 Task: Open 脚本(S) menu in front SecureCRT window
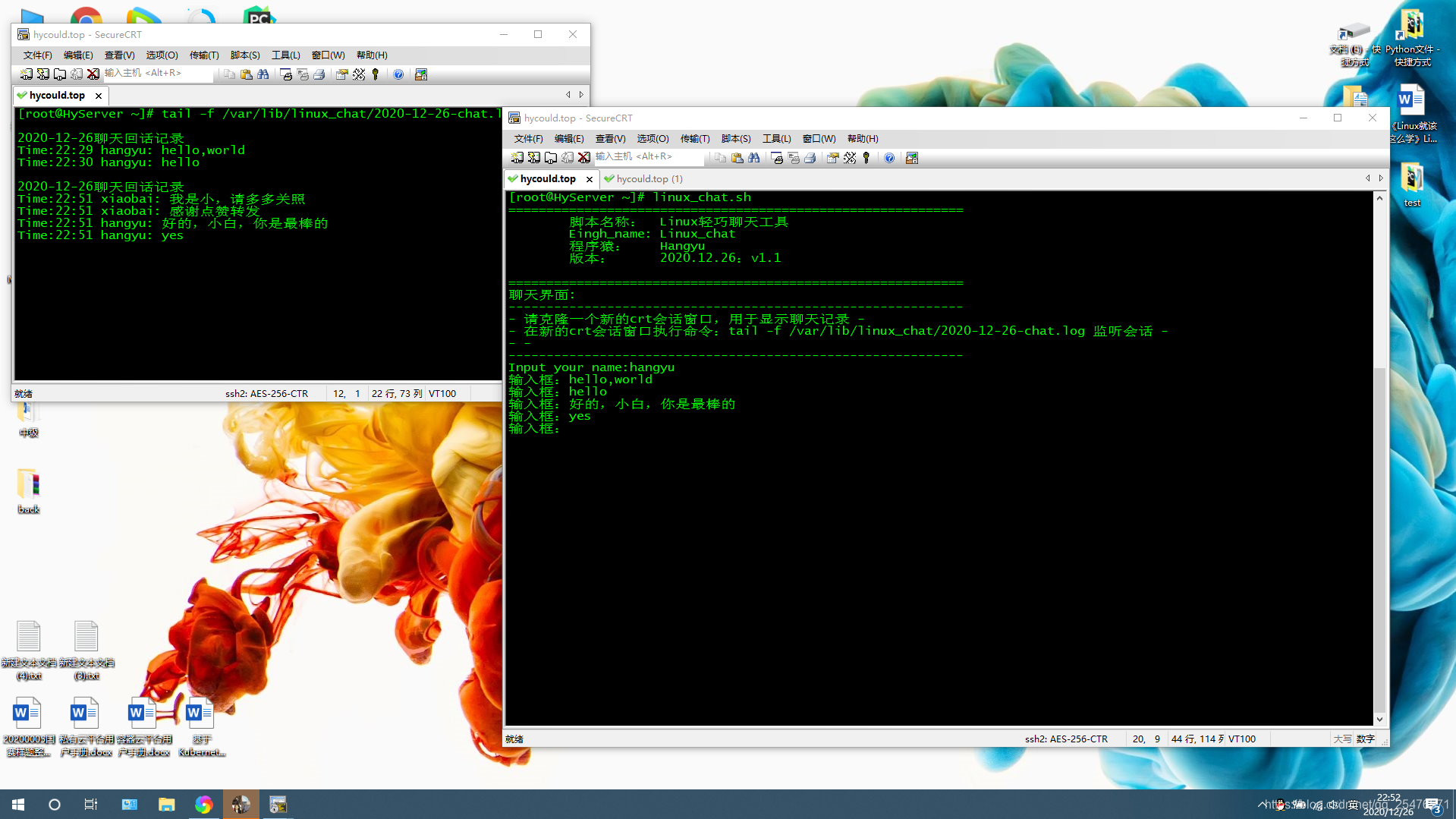tap(736, 138)
